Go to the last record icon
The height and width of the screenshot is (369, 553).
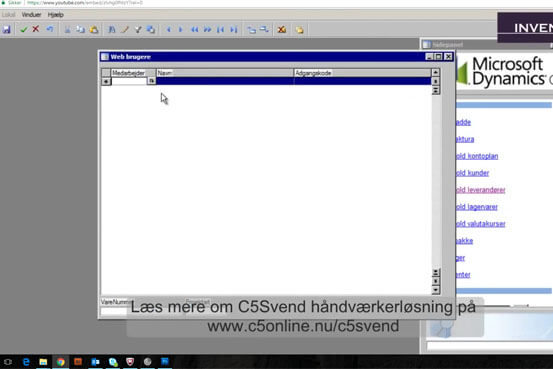(x=233, y=30)
